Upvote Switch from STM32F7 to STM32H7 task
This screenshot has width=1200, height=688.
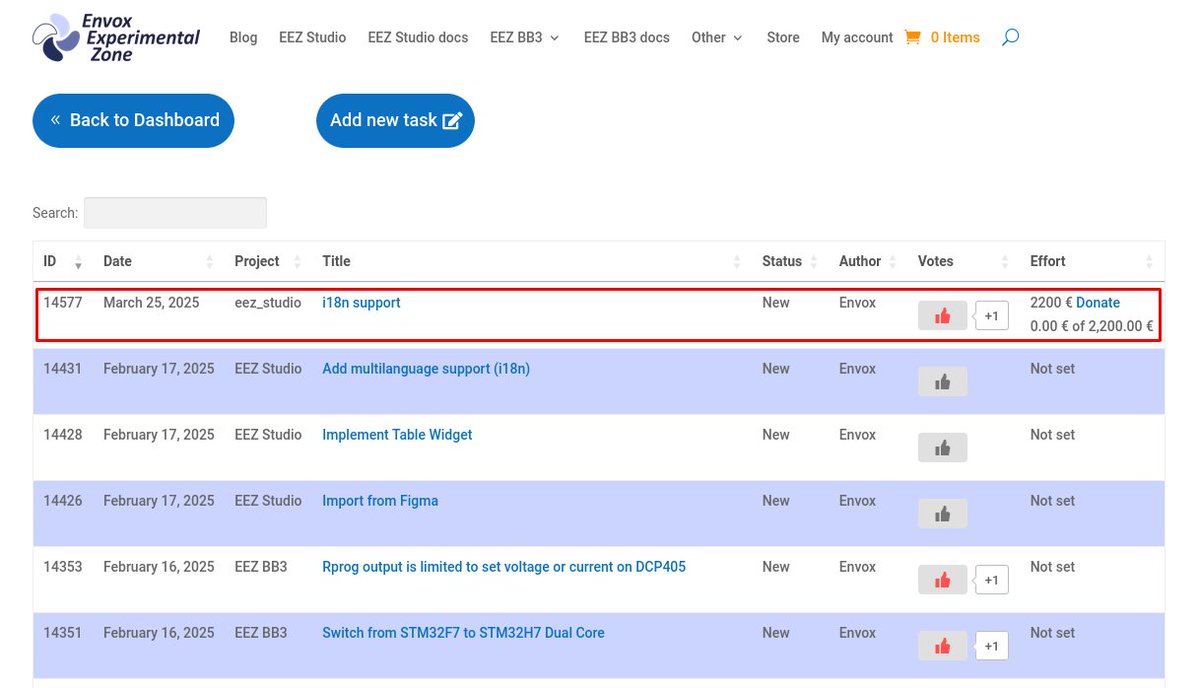coord(942,646)
